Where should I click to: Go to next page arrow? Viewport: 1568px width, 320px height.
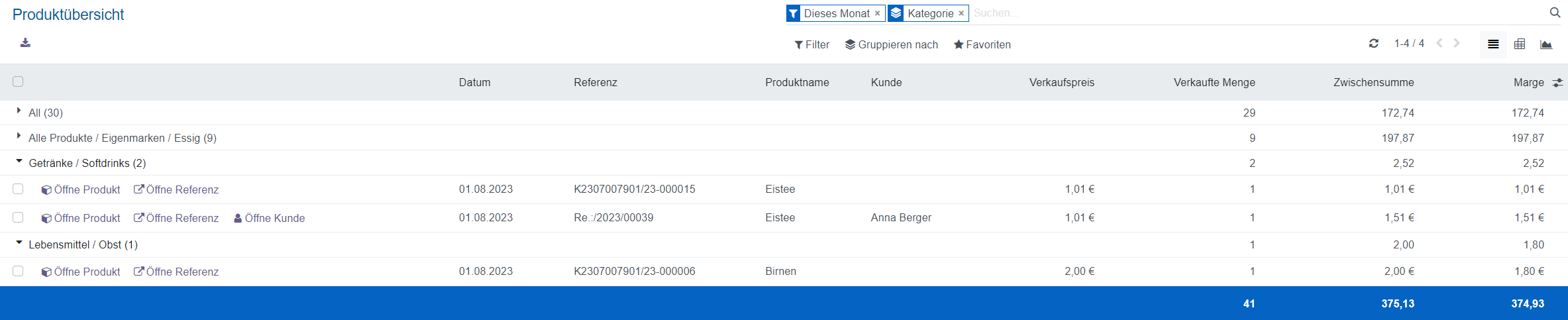(x=1457, y=44)
